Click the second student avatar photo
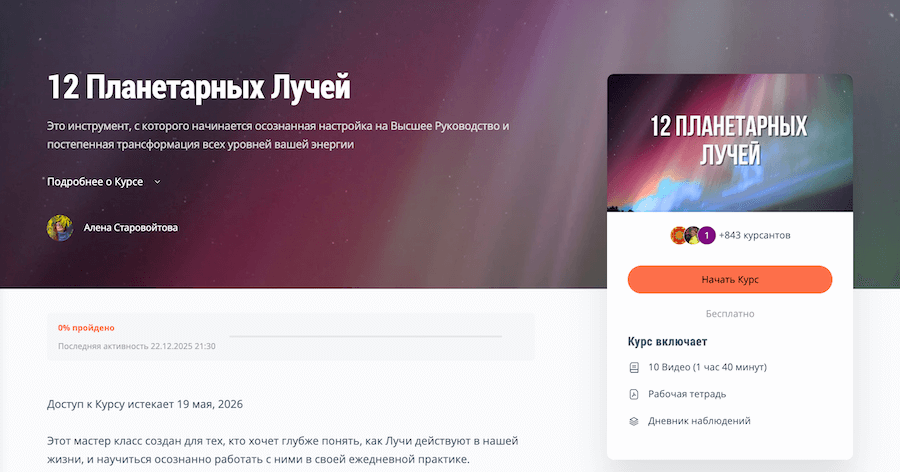Viewport: 900px width, 472px height. (x=693, y=235)
